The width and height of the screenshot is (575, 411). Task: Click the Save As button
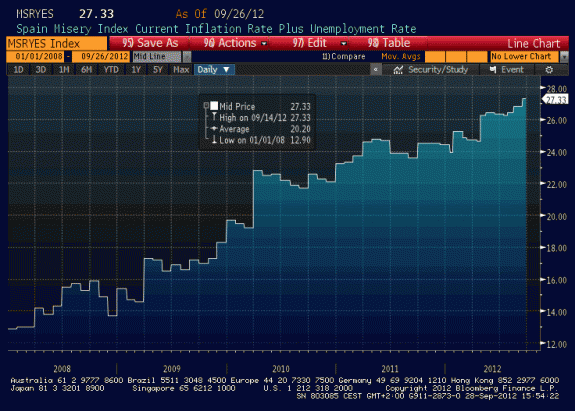(150, 43)
